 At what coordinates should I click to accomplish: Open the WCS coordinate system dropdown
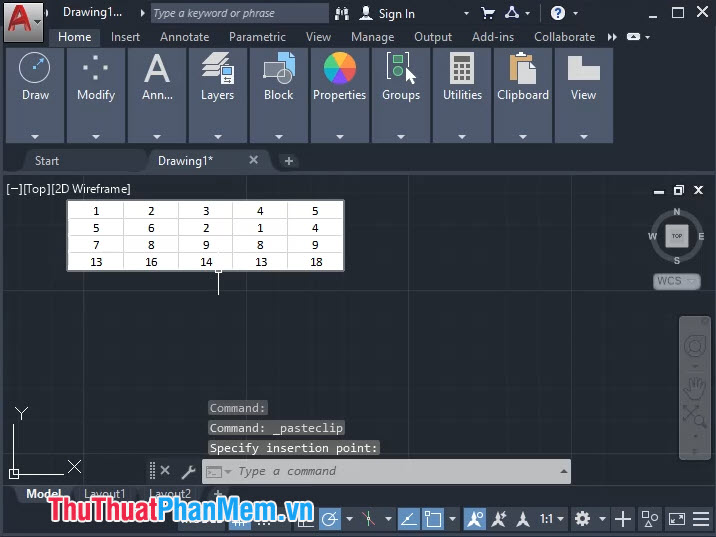point(676,281)
